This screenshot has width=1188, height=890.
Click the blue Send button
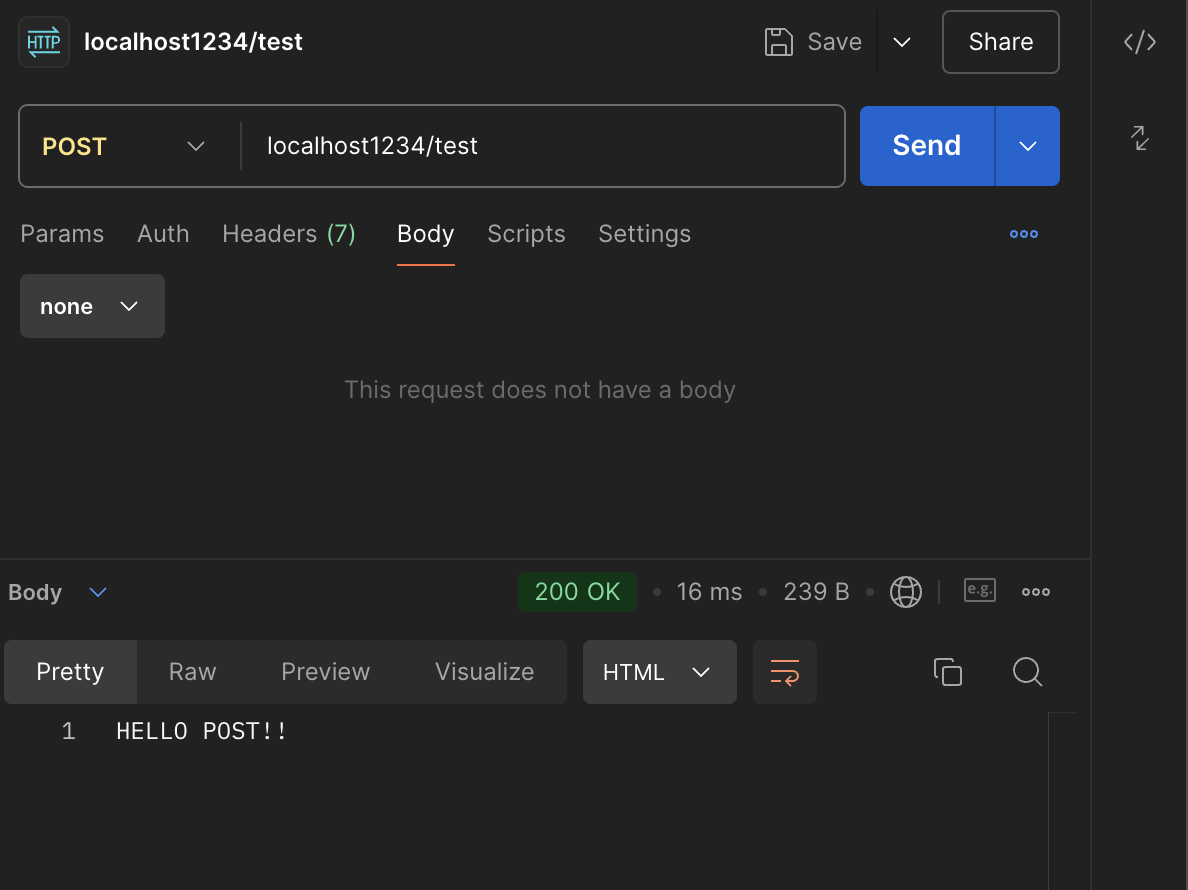(x=926, y=146)
